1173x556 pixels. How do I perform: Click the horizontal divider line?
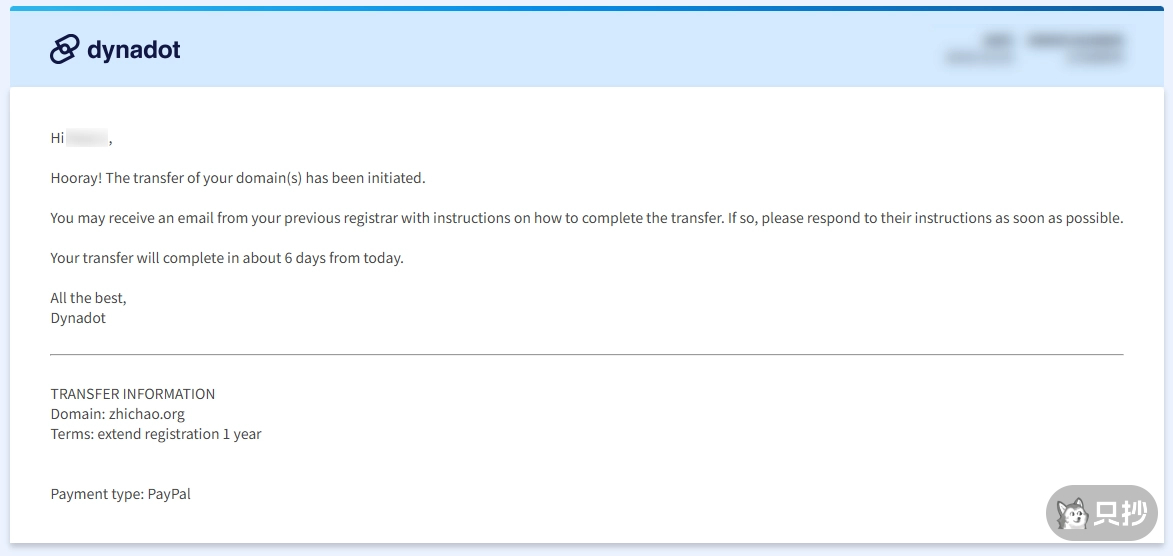pyautogui.click(x=586, y=354)
